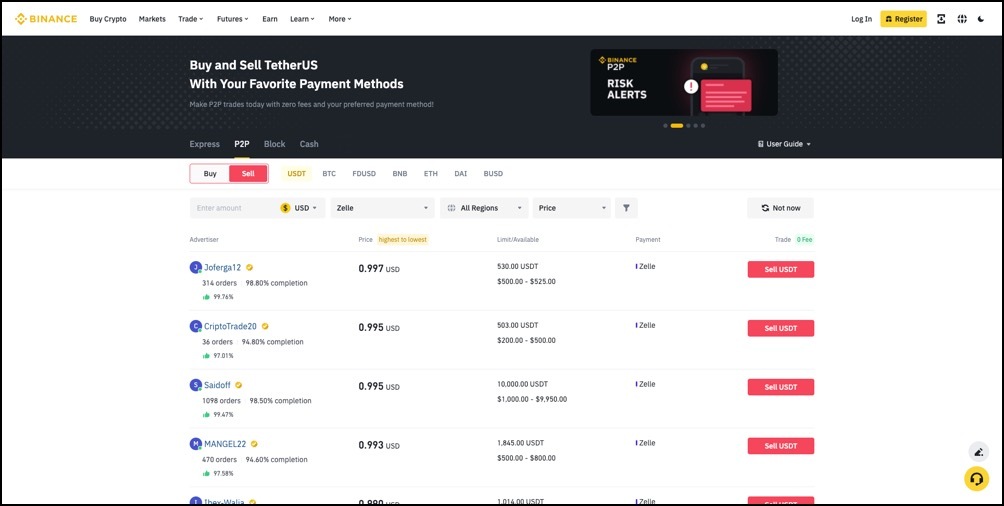Select the BUSD coin tab

point(493,174)
